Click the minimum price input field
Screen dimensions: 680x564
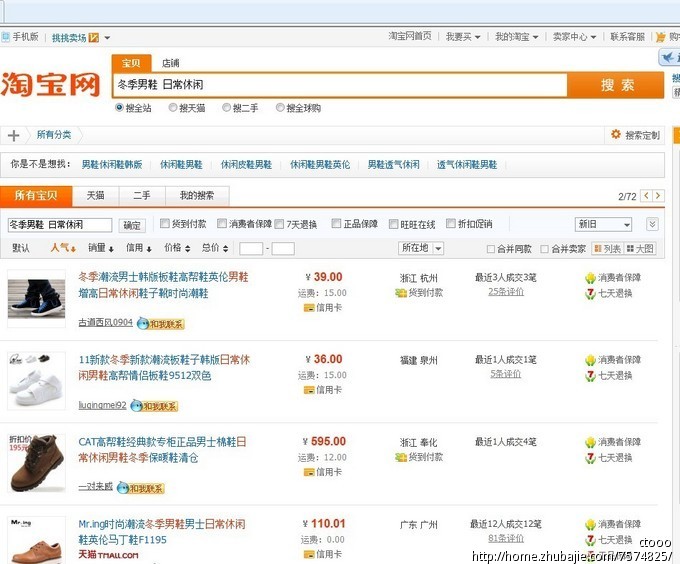click(x=251, y=248)
